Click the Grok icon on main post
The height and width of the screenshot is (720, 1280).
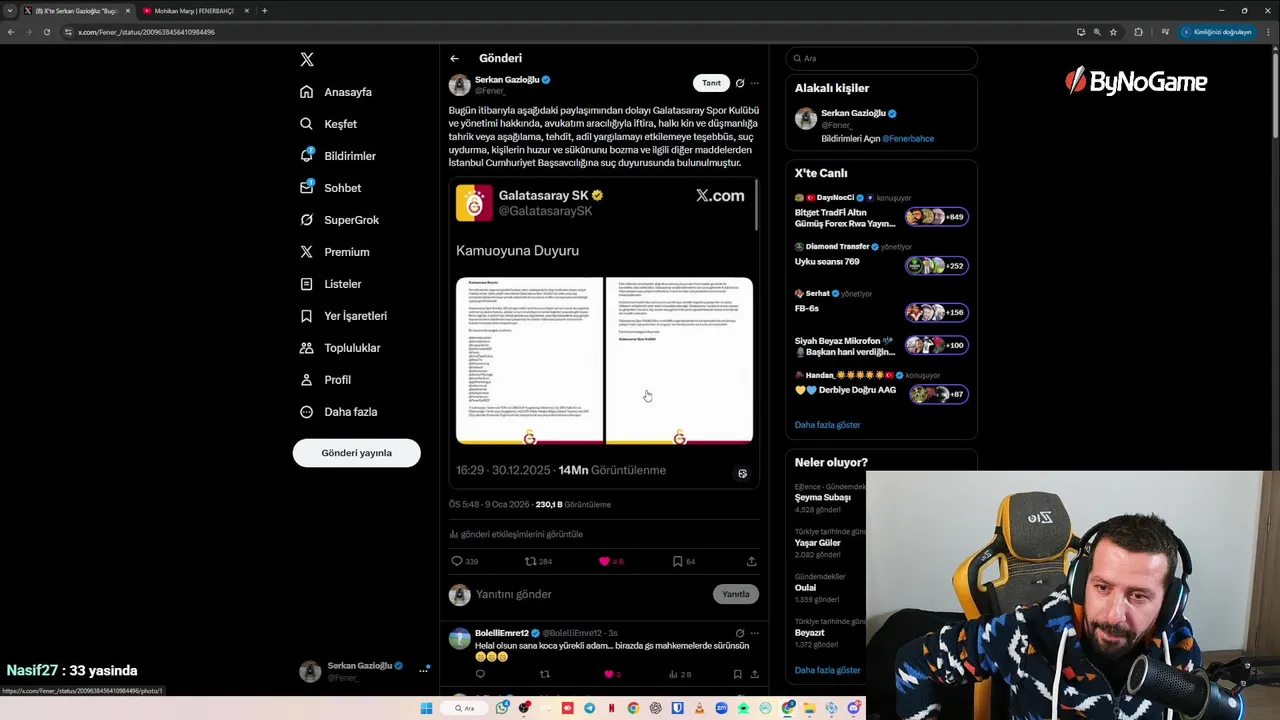click(740, 83)
